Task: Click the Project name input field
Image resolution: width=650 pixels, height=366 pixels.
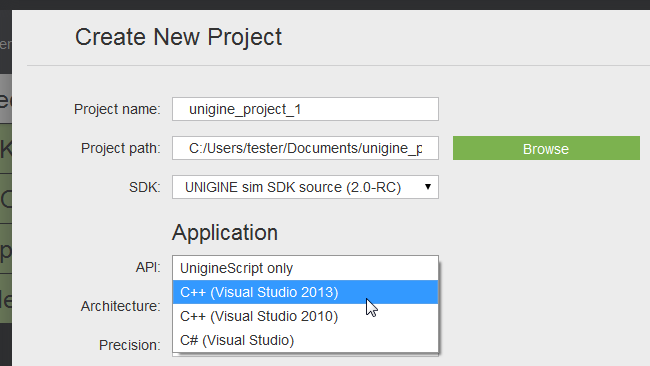Action: (305, 109)
